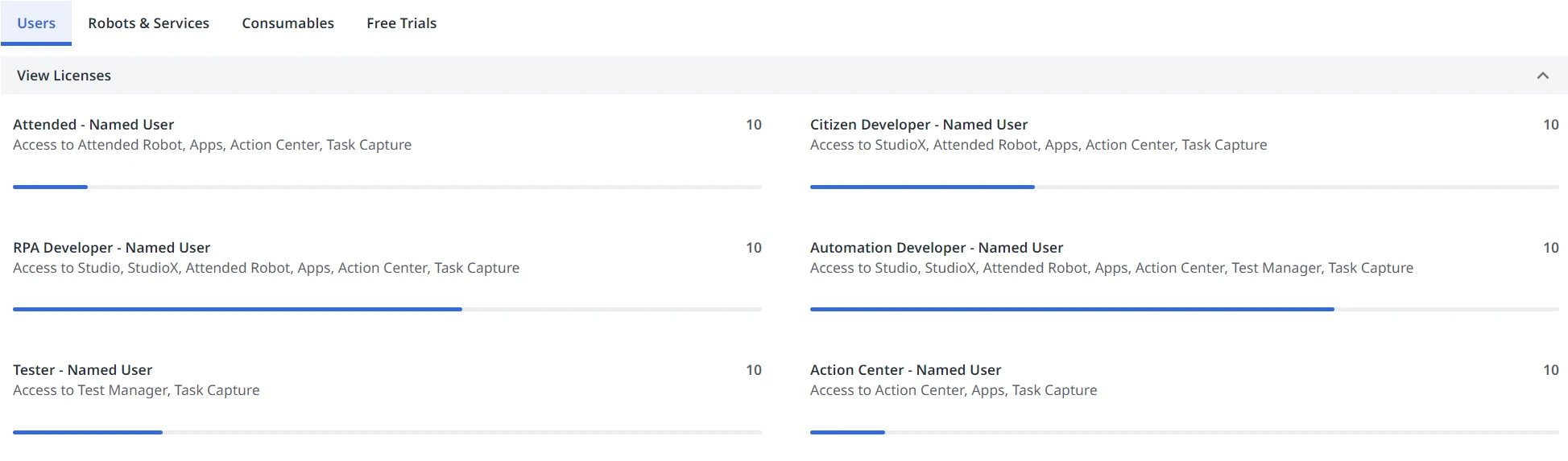1568x461 pixels.
Task: Click the Attended license count 10
Action: [753, 125]
